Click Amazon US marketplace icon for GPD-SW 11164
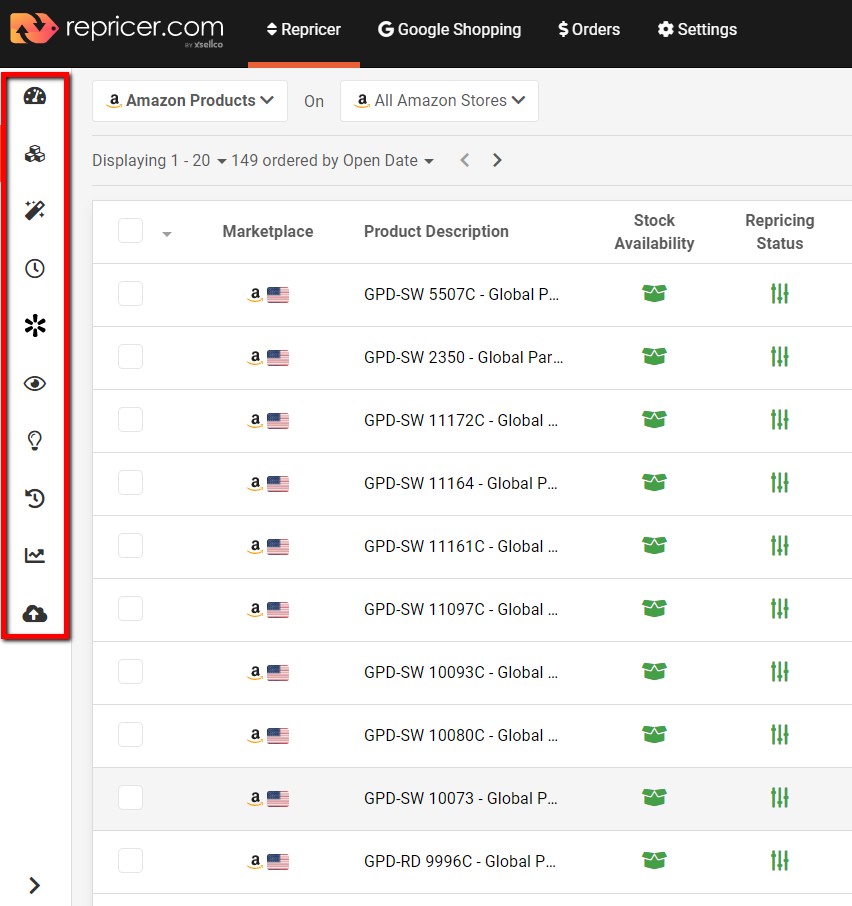 (268, 483)
